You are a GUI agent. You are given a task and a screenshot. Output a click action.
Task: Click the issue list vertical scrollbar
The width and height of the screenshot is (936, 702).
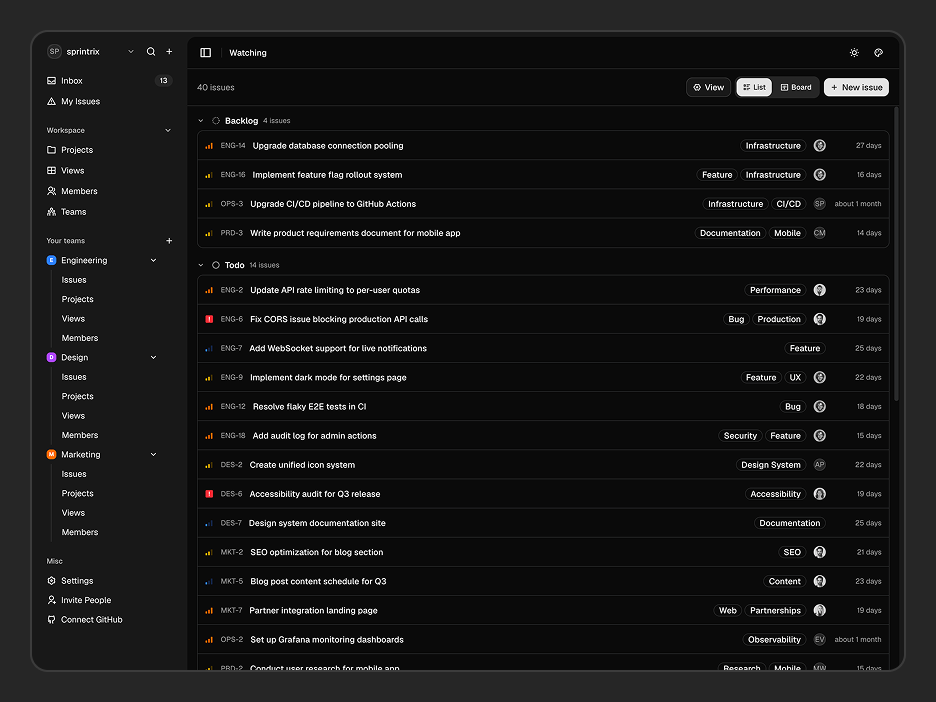(896, 254)
